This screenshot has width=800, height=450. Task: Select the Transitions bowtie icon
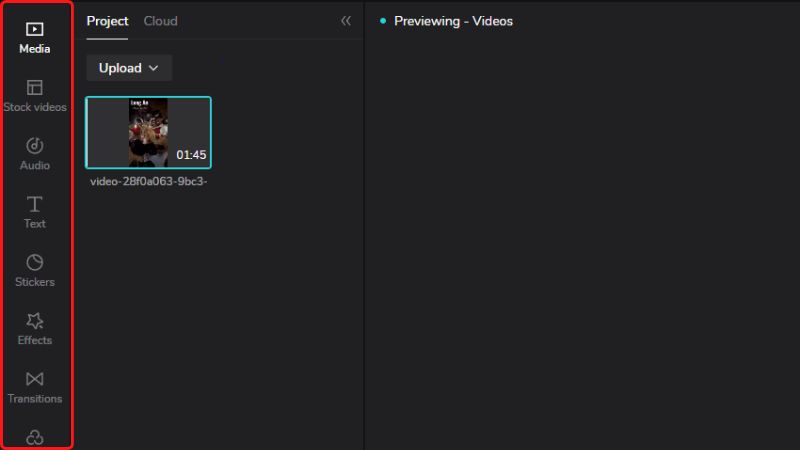[x=35, y=379]
